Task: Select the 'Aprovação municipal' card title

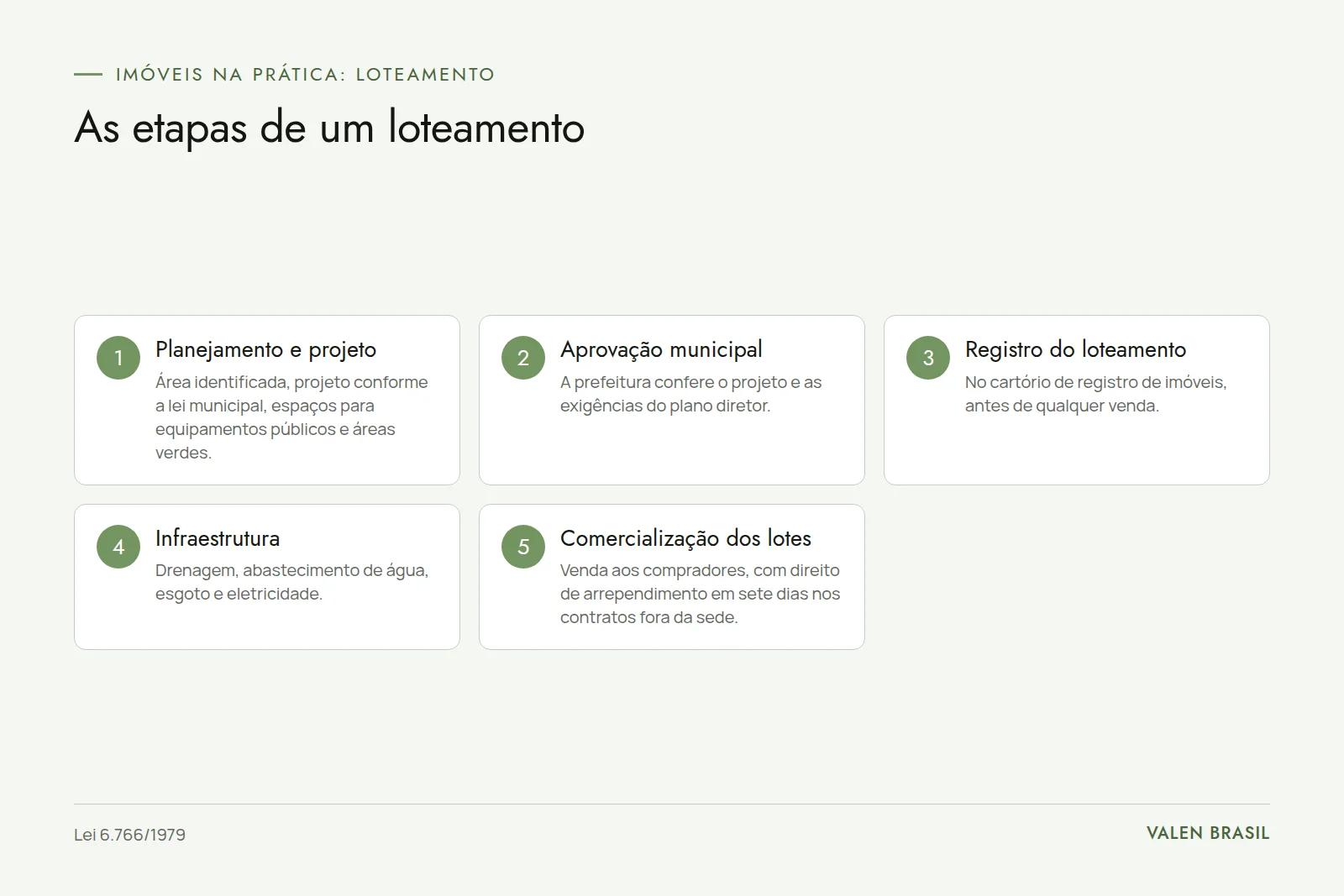Action: tap(661, 349)
